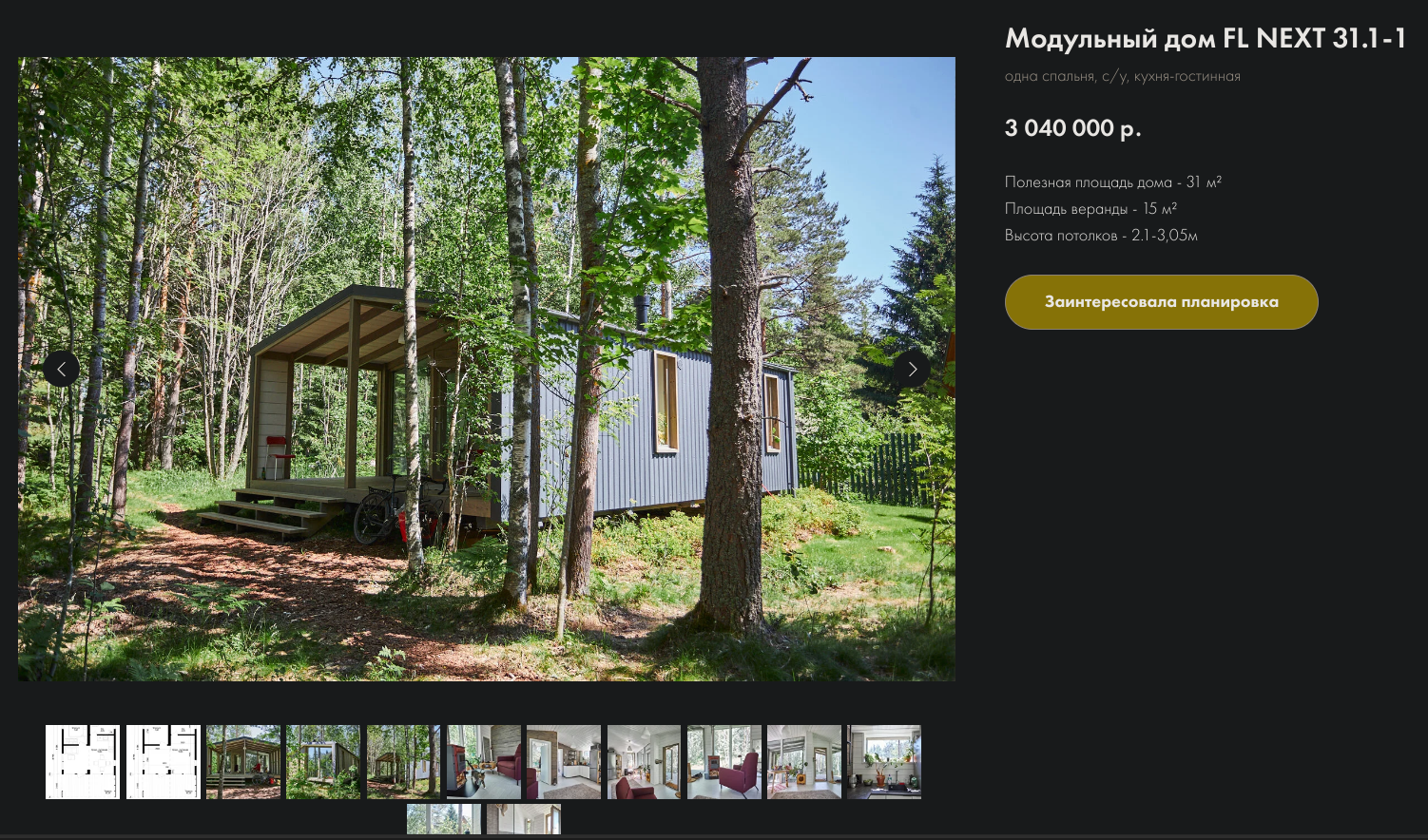
Task: Show the dining area with blinds thumbnail
Action: pyautogui.click(x=804, y=762)
